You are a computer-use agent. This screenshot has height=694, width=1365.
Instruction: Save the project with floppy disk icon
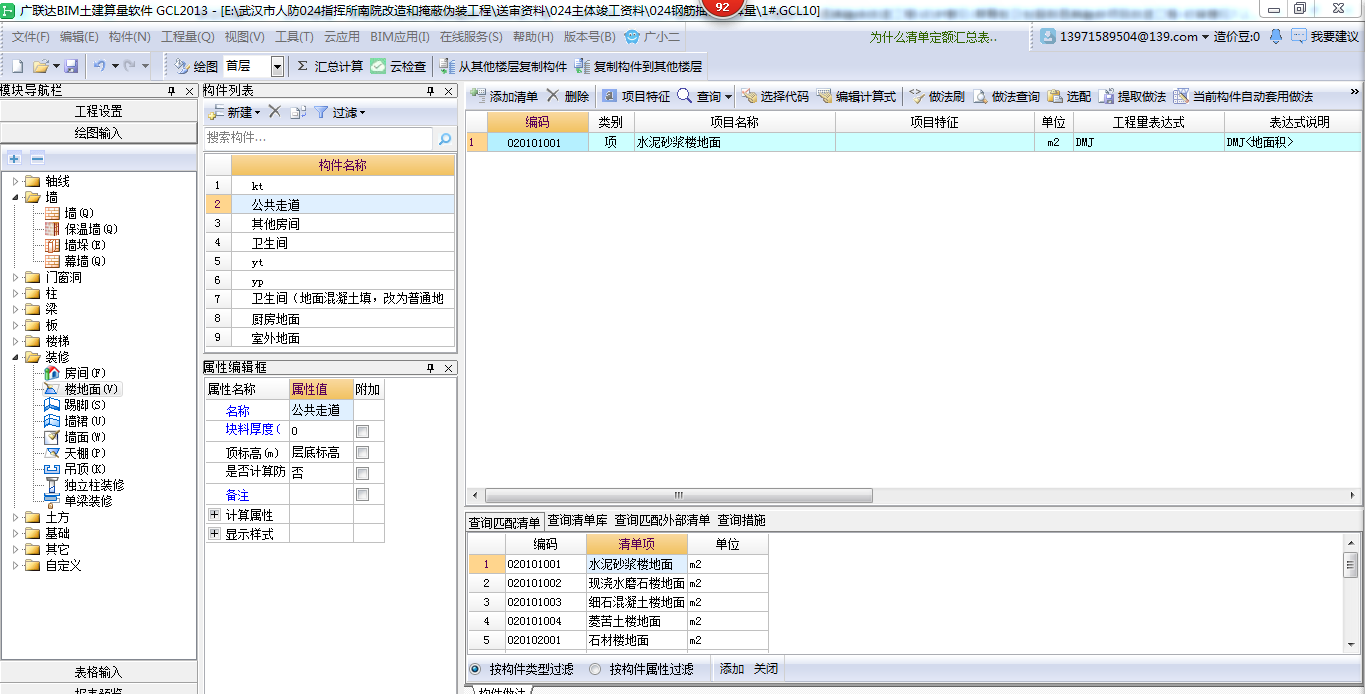(x=71, y=66)
